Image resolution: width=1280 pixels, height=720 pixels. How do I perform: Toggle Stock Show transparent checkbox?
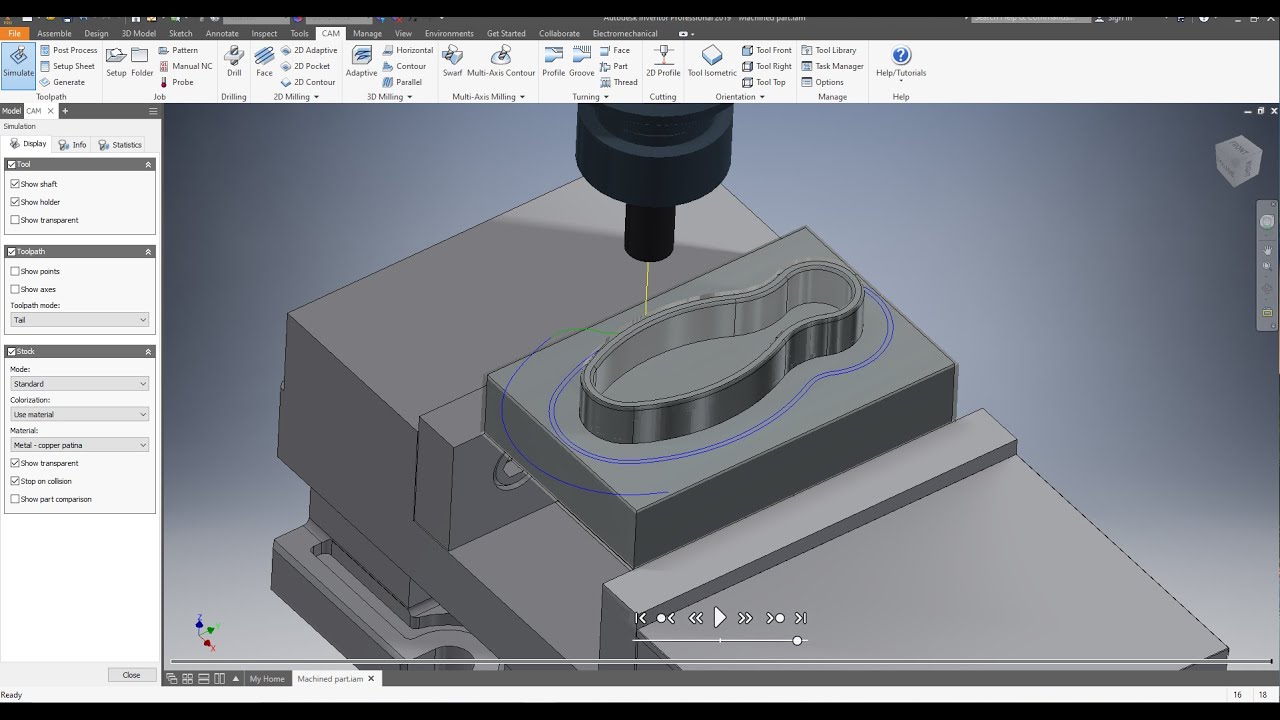15,463
